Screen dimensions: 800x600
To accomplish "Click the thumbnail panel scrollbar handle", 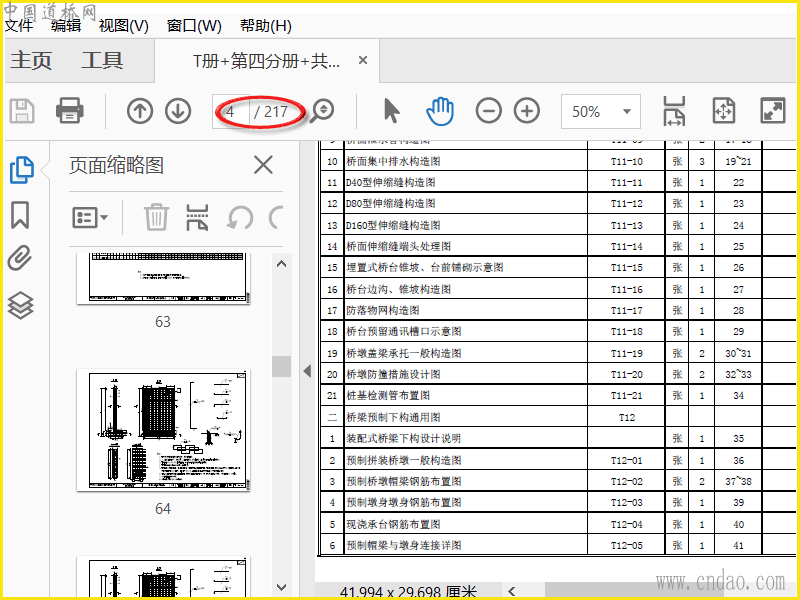I will (x=281, y=366).
